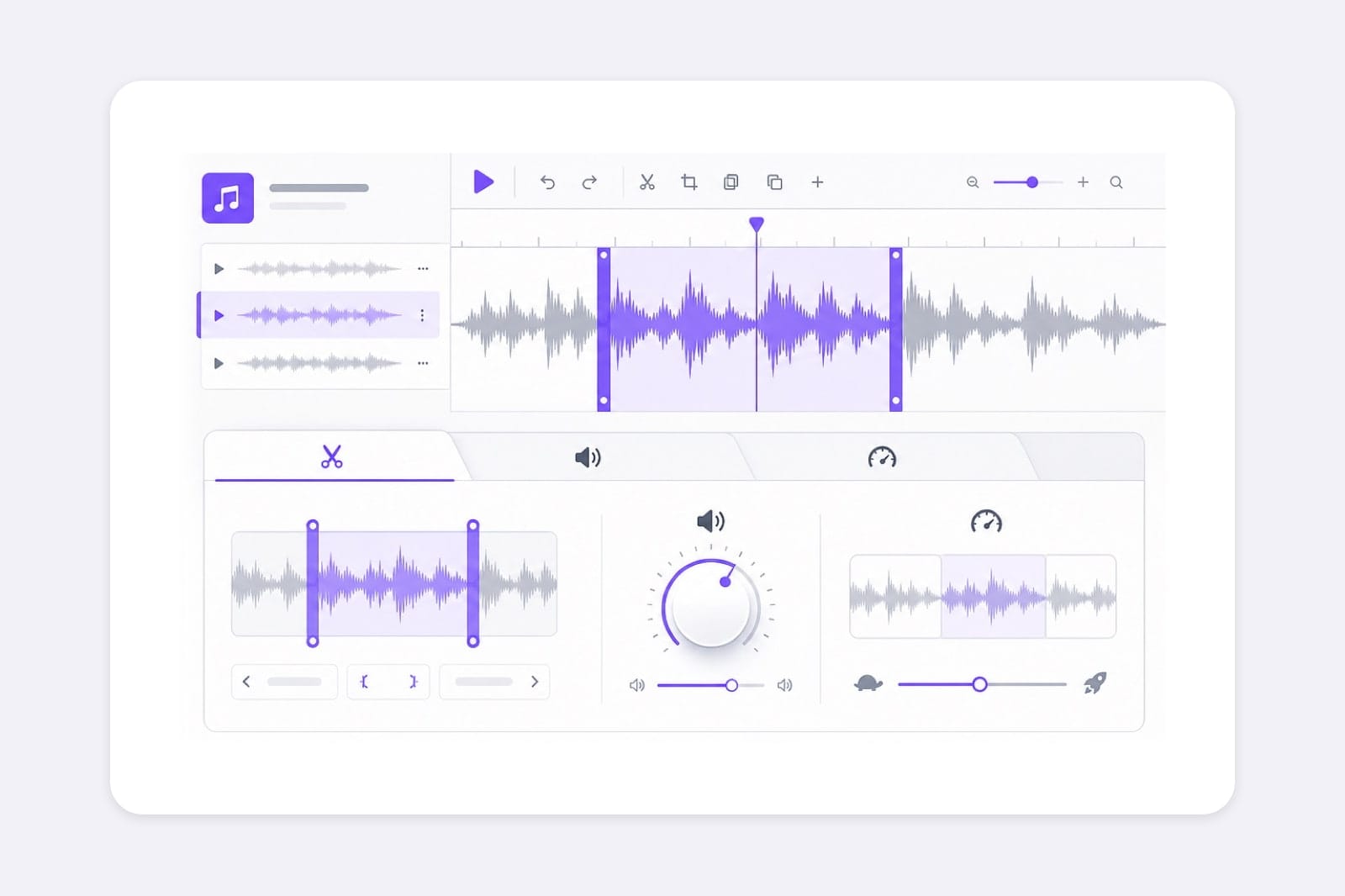Undo the last edit
Image resolution: width=1345 pixels, height=896 pixels.
(547, 182)
